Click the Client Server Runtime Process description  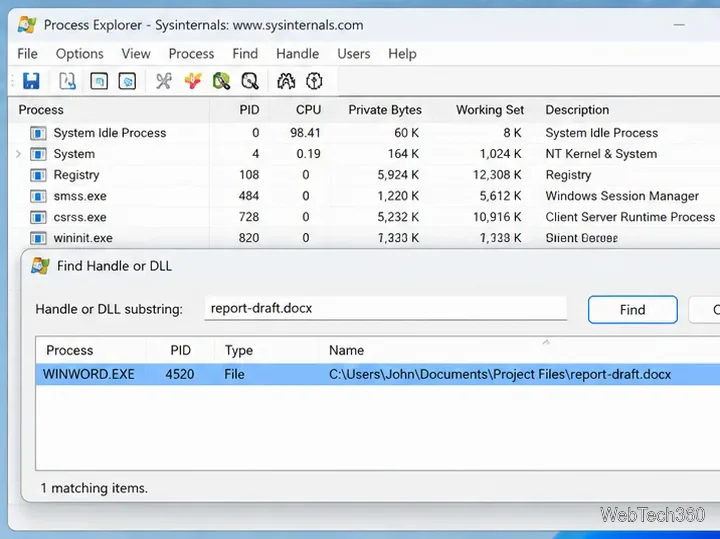(x=630, y=217)
